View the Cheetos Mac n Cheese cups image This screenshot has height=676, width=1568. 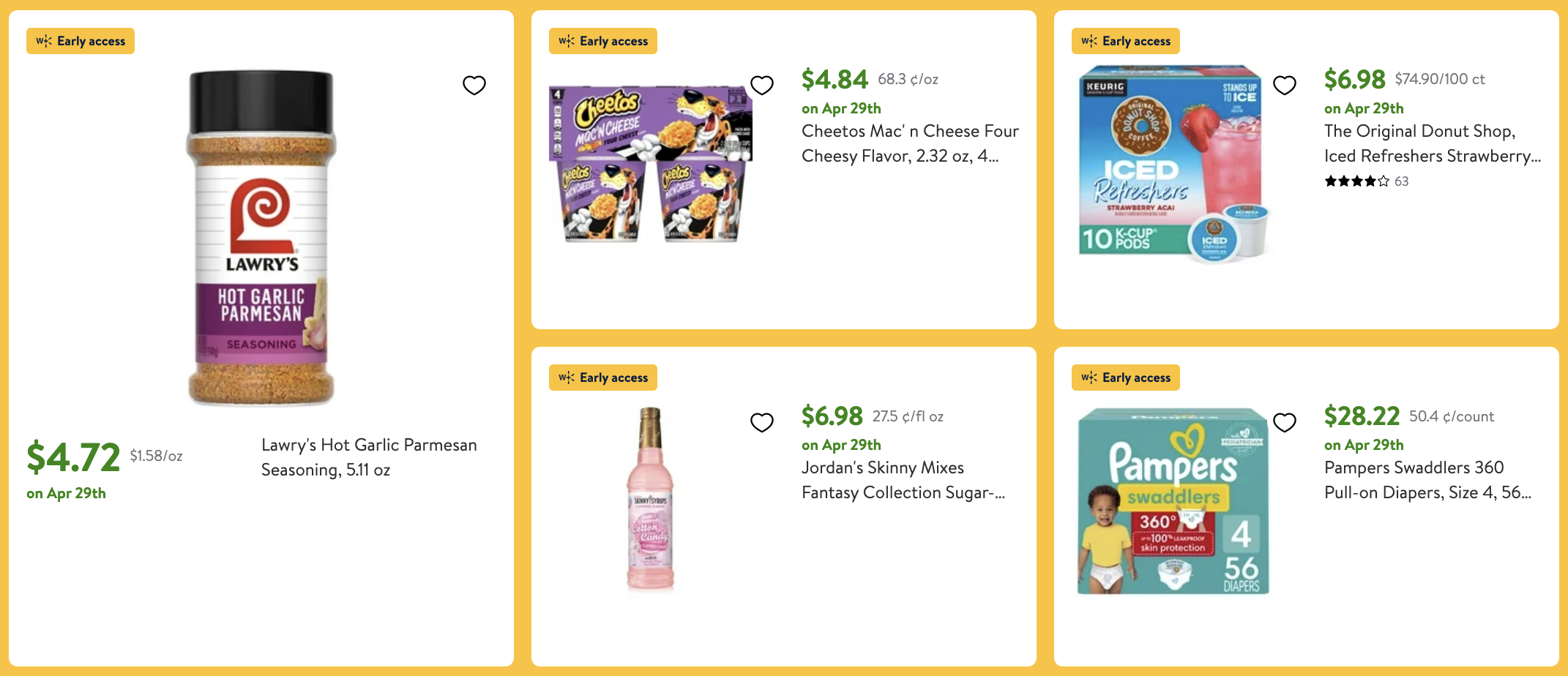(650, 165)
